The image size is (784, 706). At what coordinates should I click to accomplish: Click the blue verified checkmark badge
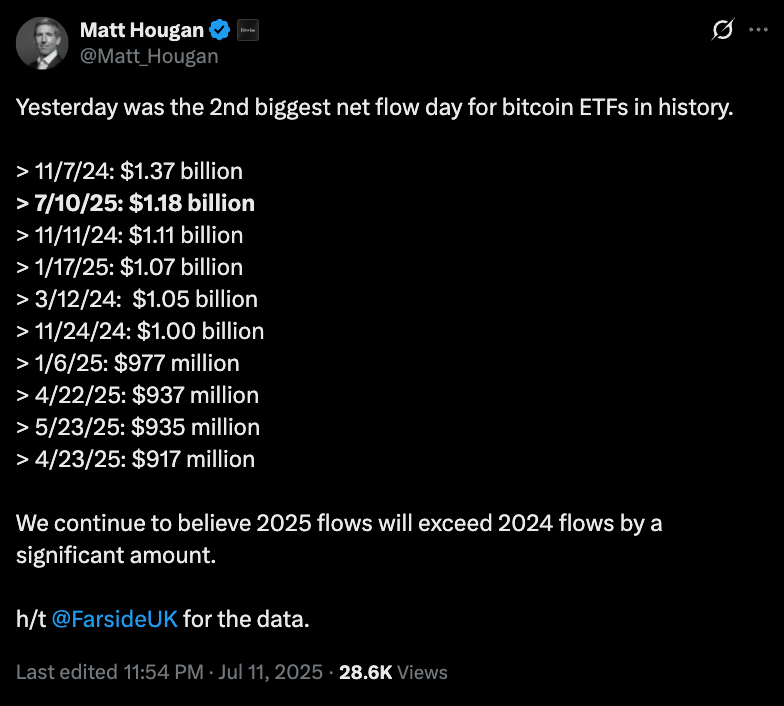(219, 30)
